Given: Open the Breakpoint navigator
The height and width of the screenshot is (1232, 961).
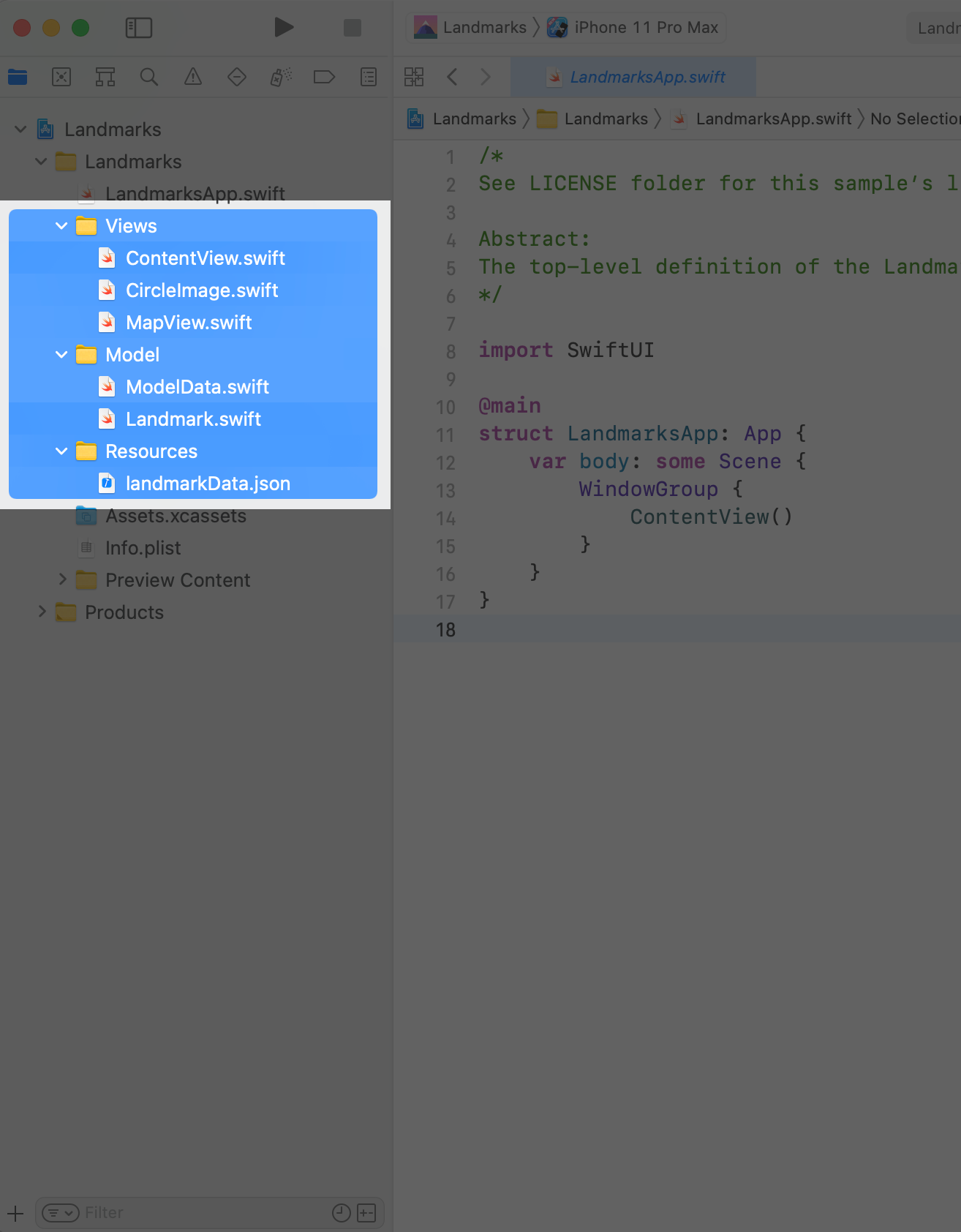Looking at the screenshot, I should click(324, 77).
